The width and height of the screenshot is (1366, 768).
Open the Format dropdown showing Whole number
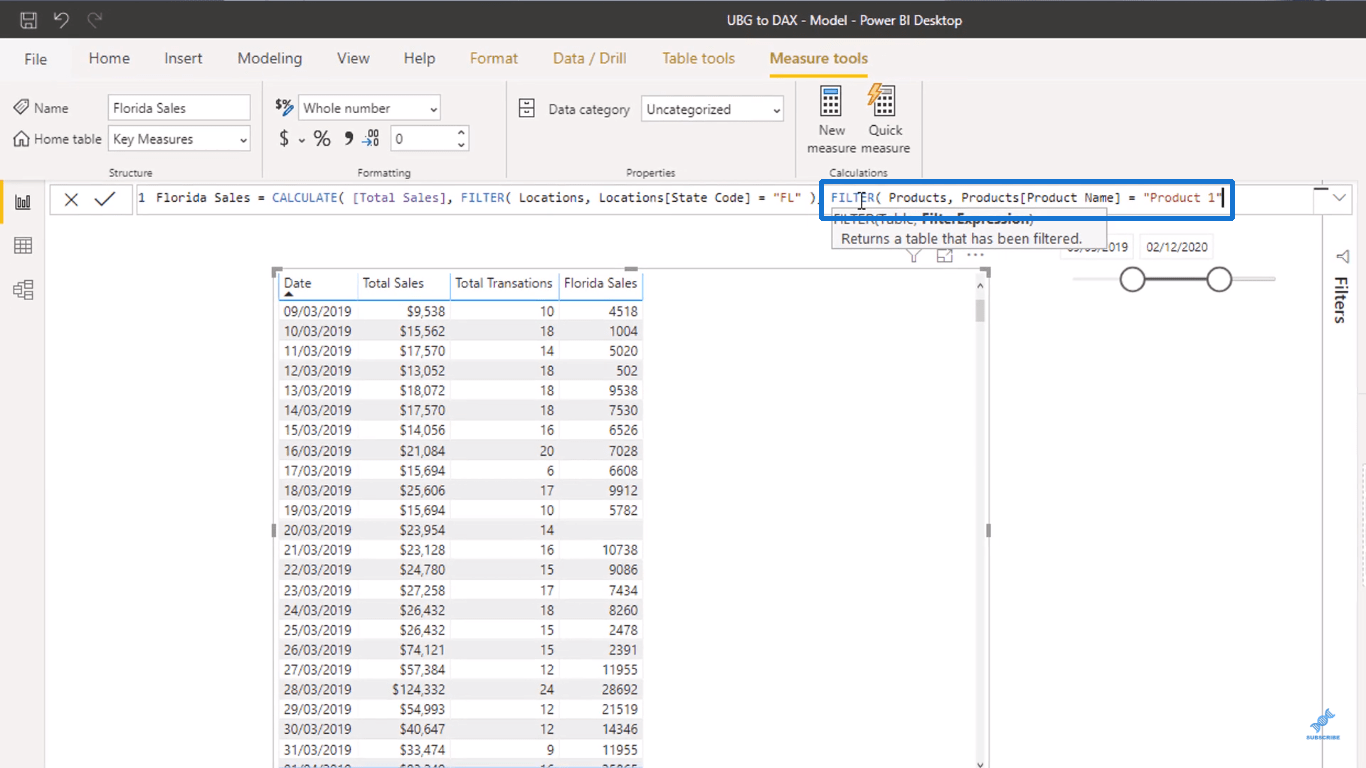[x=371, y=108]
